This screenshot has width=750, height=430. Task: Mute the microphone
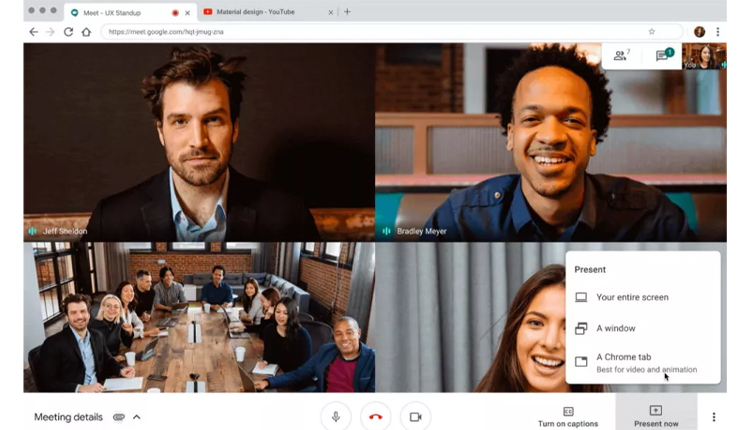(x=335, y=416)
